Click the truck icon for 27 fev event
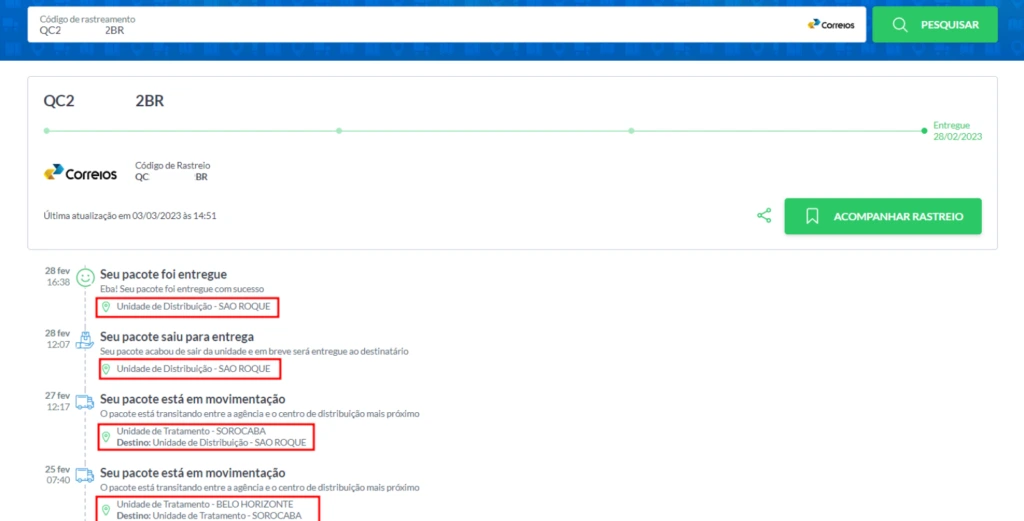Viewport: 1024px width, 521px height. (x=84, y=402)
